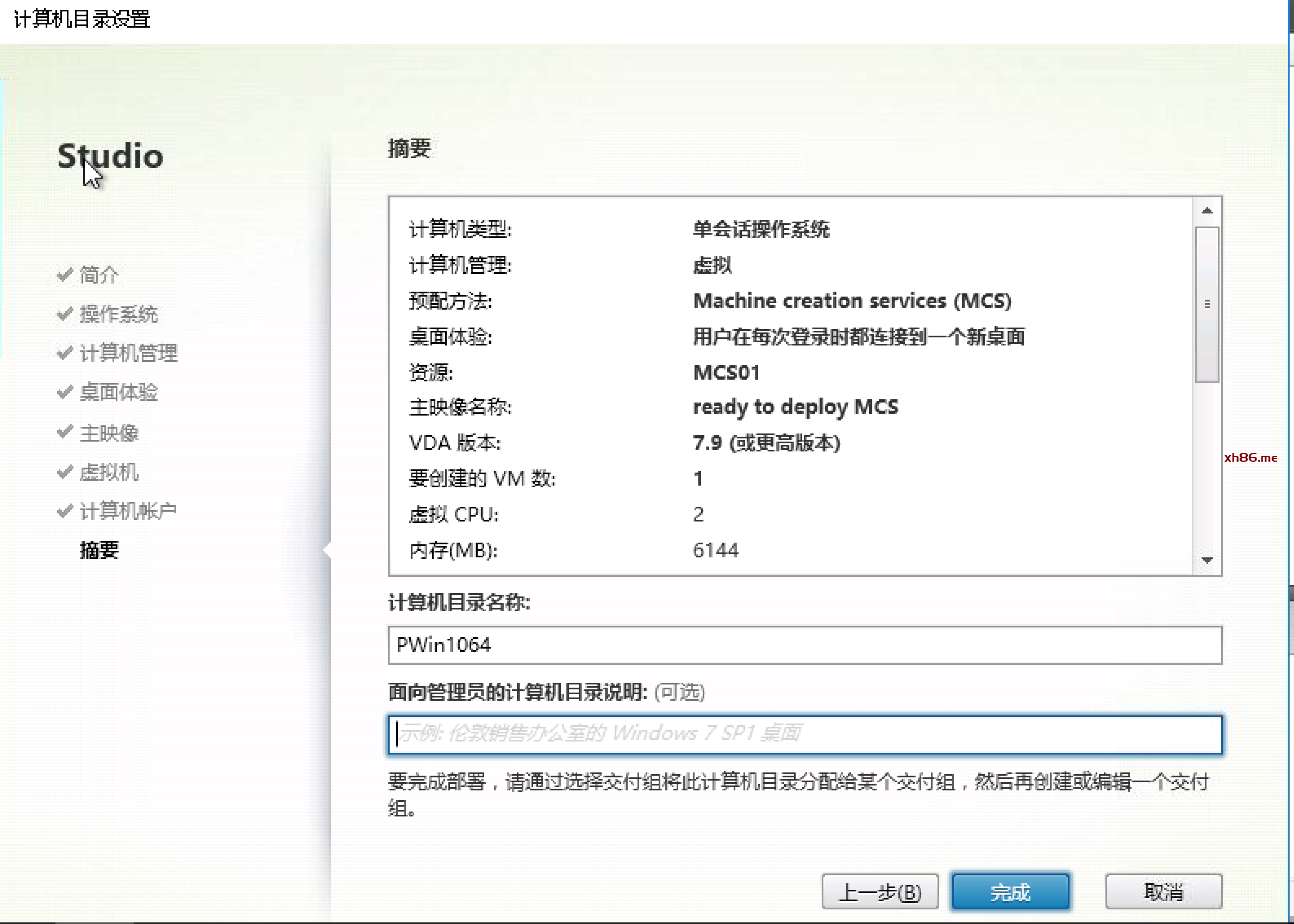Click the Studio logo heading

pos(110,155)
